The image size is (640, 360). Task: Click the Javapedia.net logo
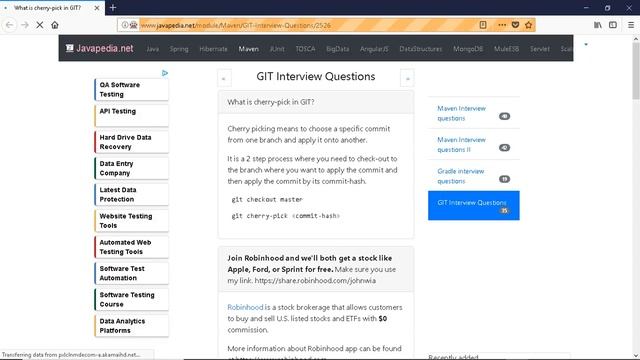coord(100,48)
